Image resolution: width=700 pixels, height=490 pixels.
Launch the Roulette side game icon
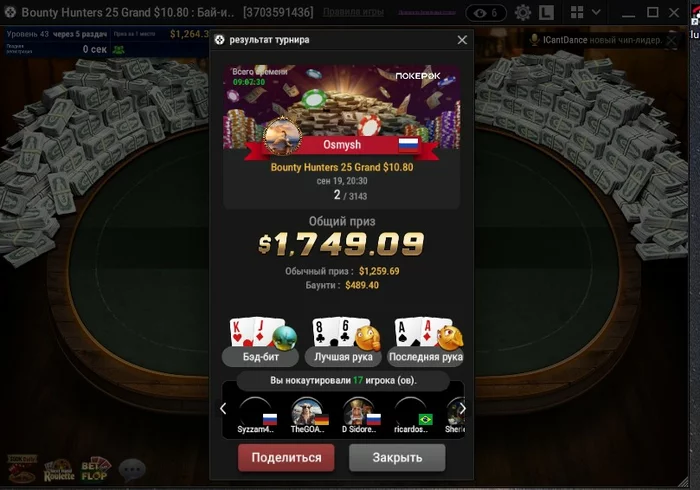pos(59,471)
